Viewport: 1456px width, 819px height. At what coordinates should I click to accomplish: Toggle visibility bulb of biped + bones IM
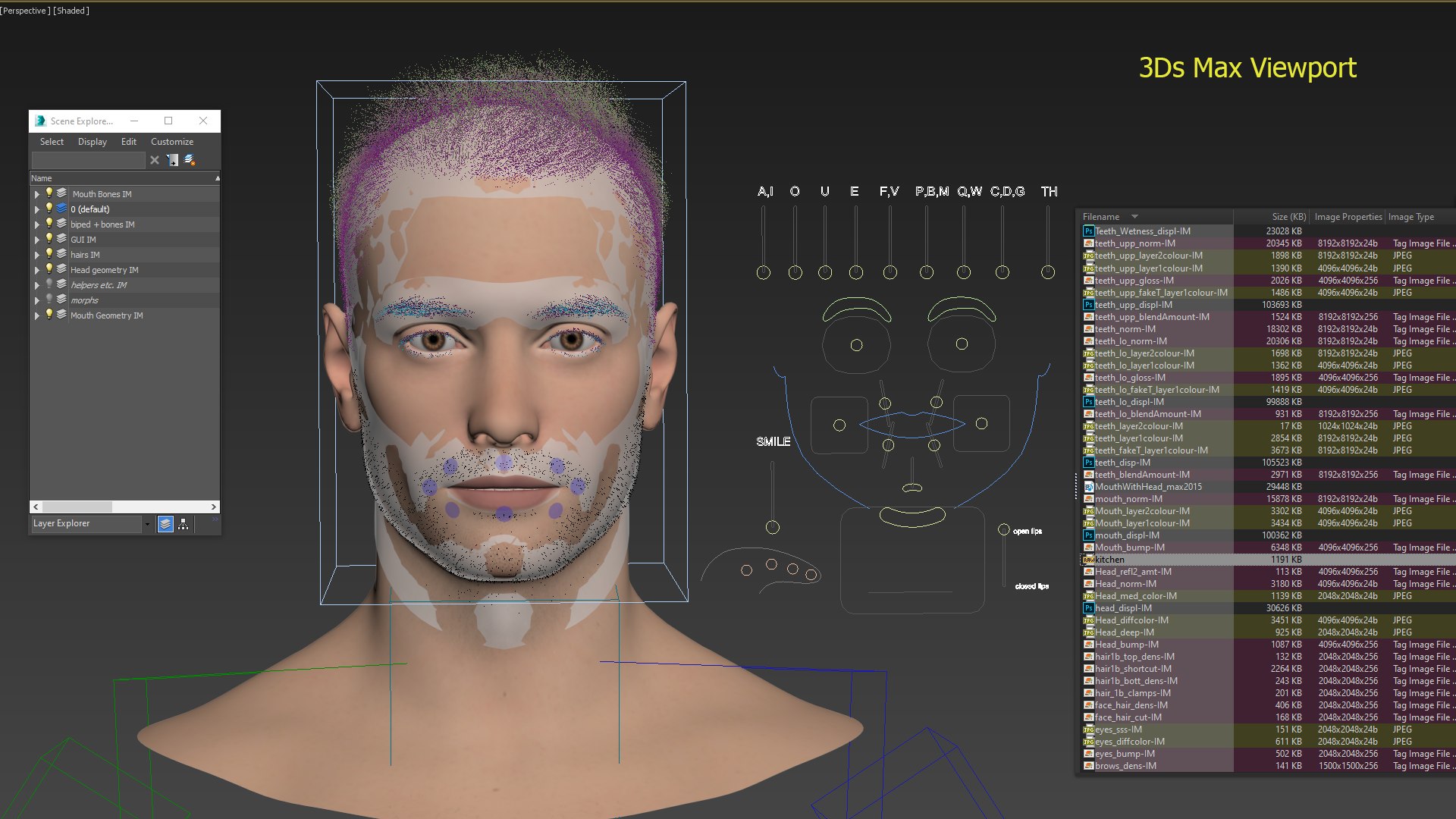(49, 224)
